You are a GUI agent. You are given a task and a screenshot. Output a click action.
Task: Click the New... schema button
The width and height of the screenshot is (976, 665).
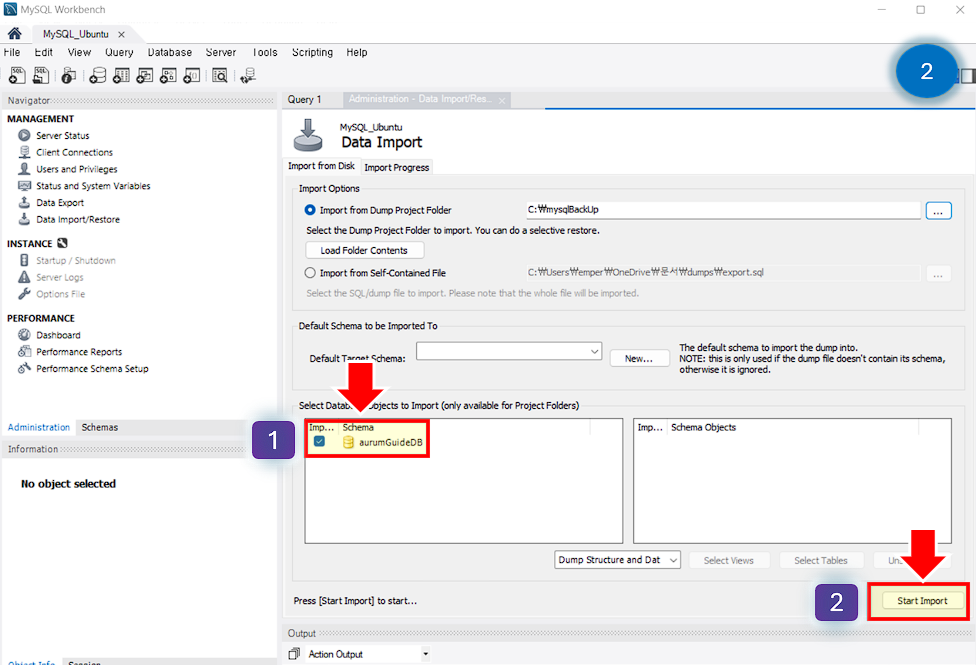pos(639,359)
